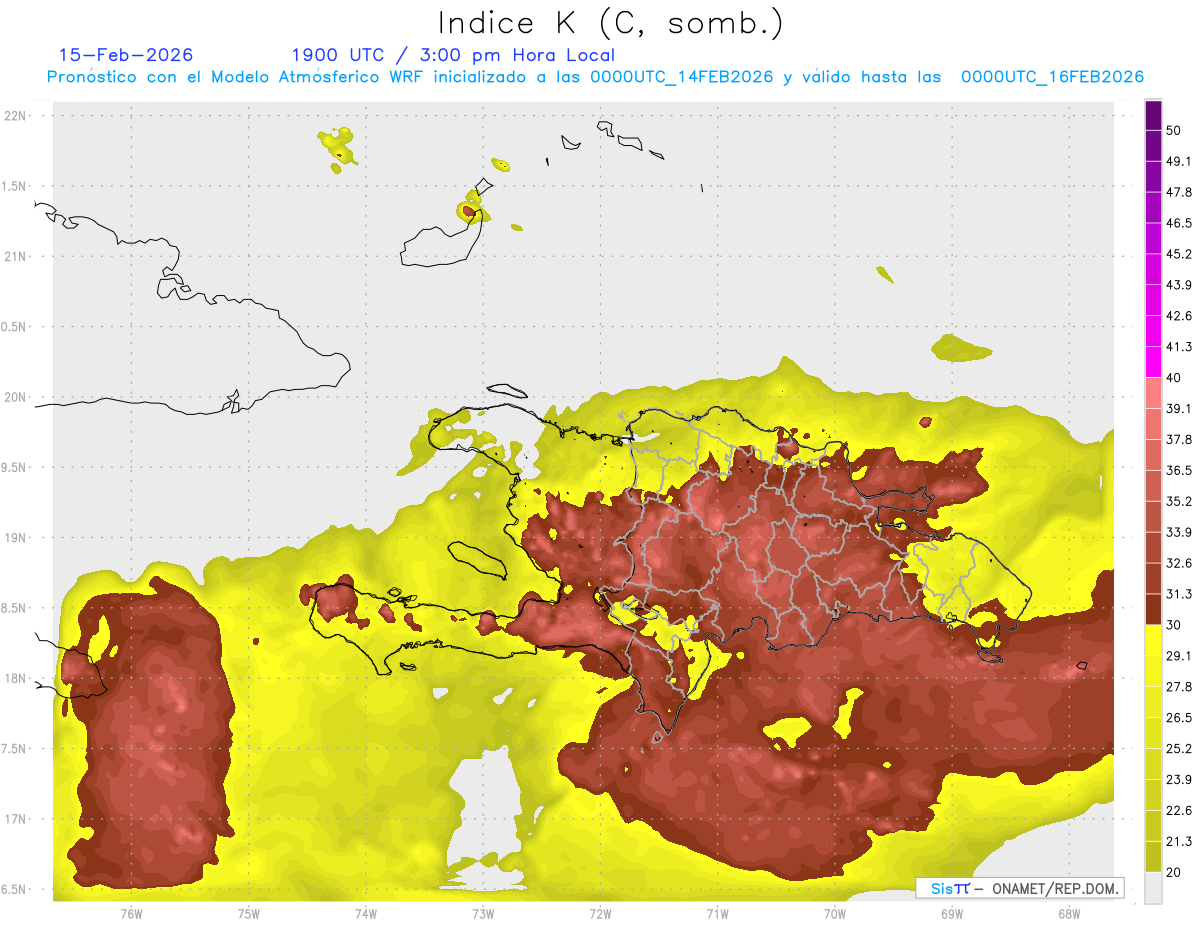Click the 17N latitude label
Viewport: 1200px width, 927px height.
coord(16,819)
